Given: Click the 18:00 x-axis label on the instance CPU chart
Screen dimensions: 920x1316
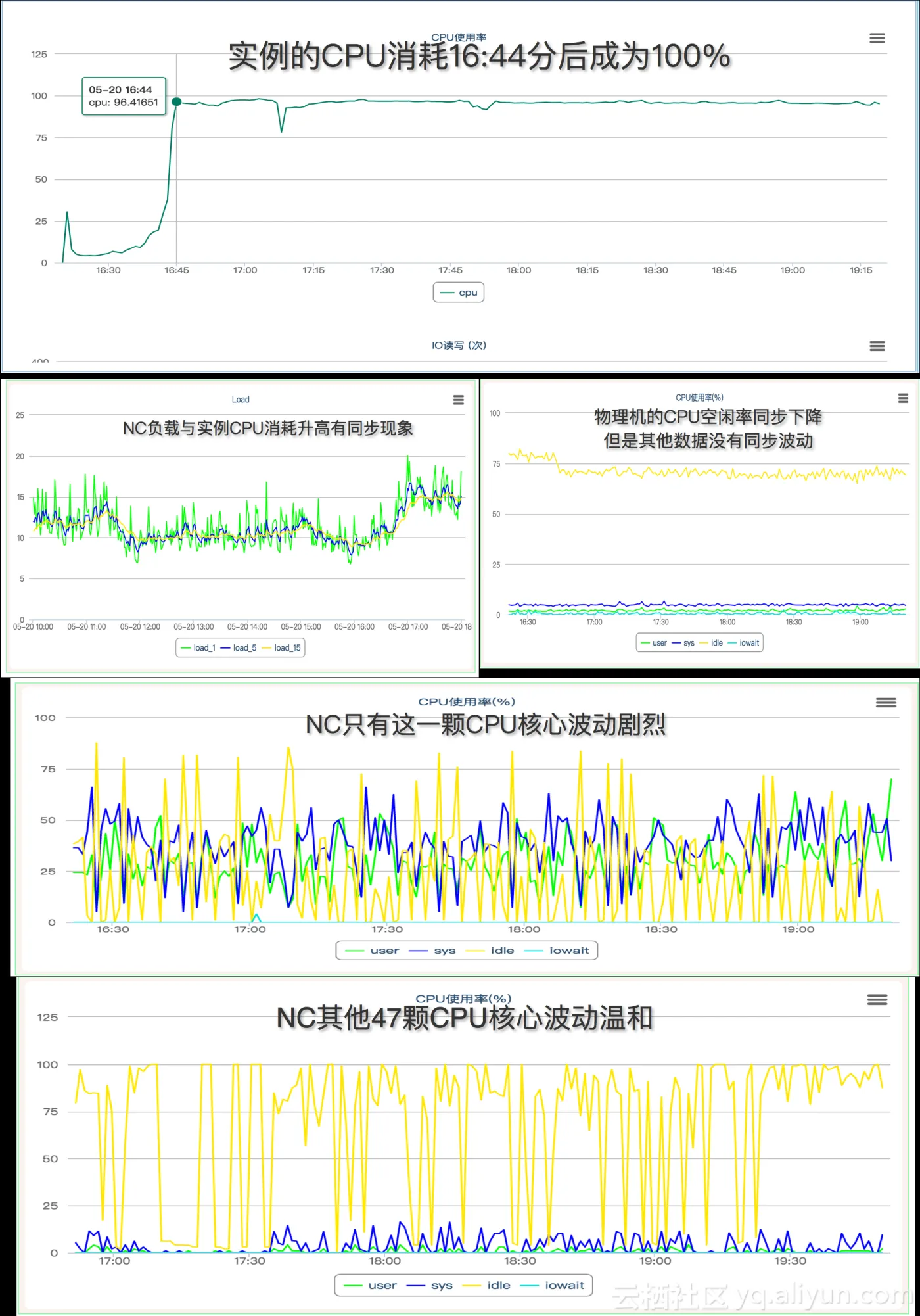Looking at the screenshot, I should tap(519, 270).
